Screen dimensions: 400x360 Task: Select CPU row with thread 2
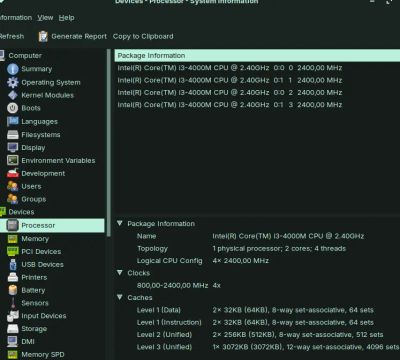point(257,92)
